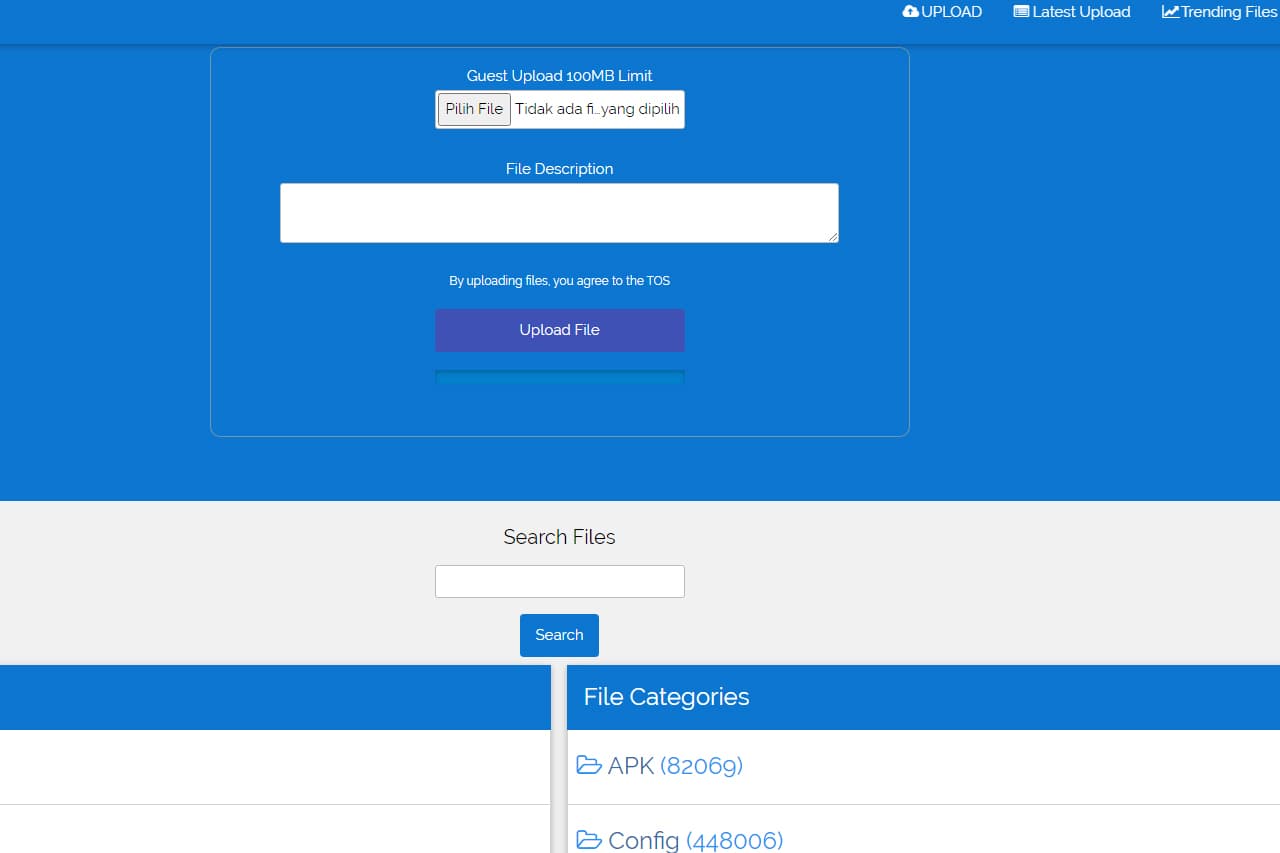Click the Guest Upload 100MB Limit label
The width and height of the screenshot is (1280, 853).
pos(560,76)
